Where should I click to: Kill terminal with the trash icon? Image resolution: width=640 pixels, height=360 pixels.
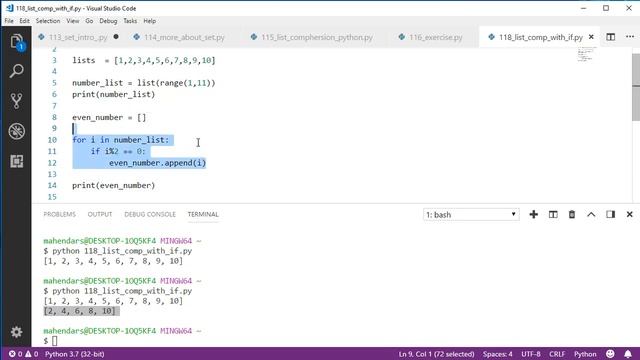pyautogui.click(x=572, y=214)
